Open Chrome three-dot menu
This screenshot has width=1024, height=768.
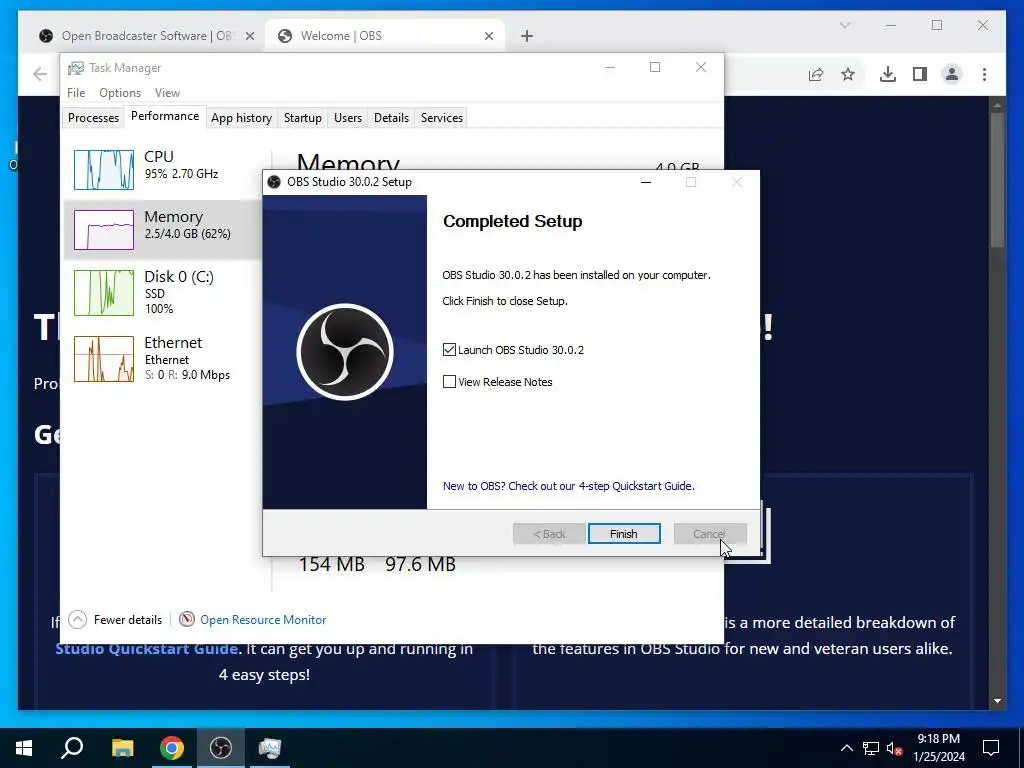(984, 74)
